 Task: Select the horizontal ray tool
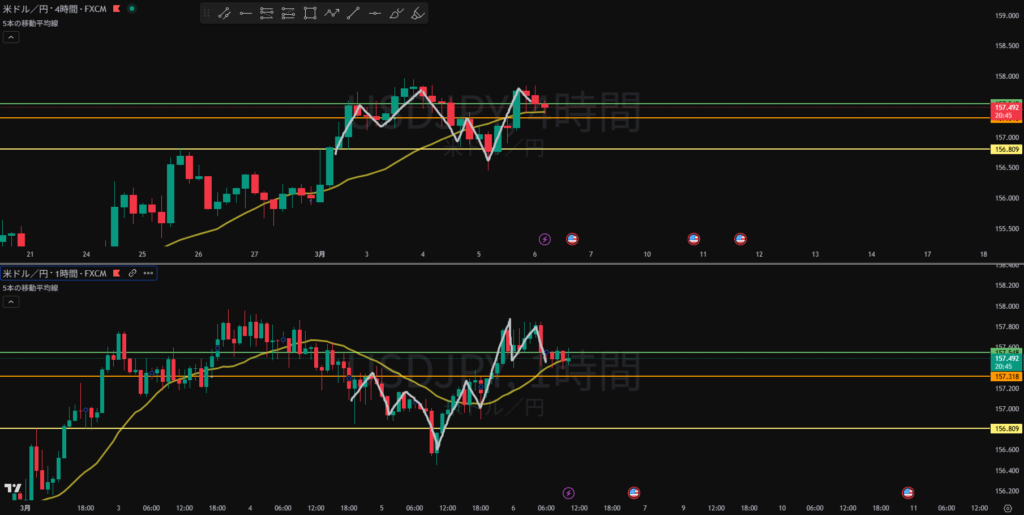(x=245, y=14)
